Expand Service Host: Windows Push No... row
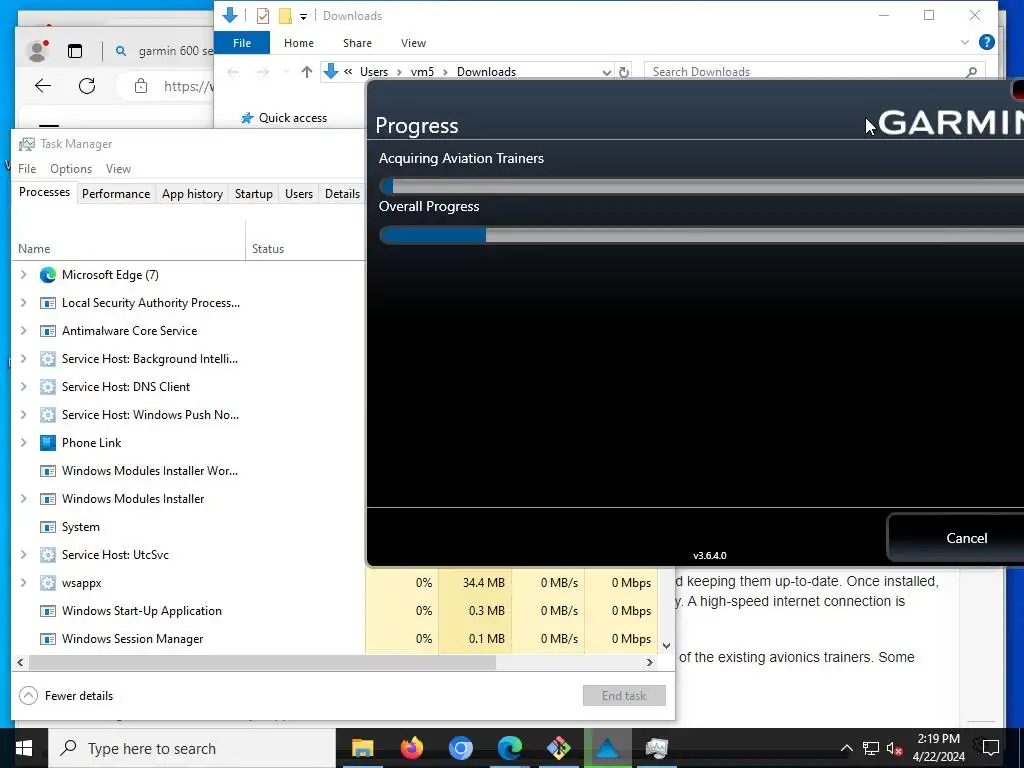The image size is (1024, 768). [24, 415]
